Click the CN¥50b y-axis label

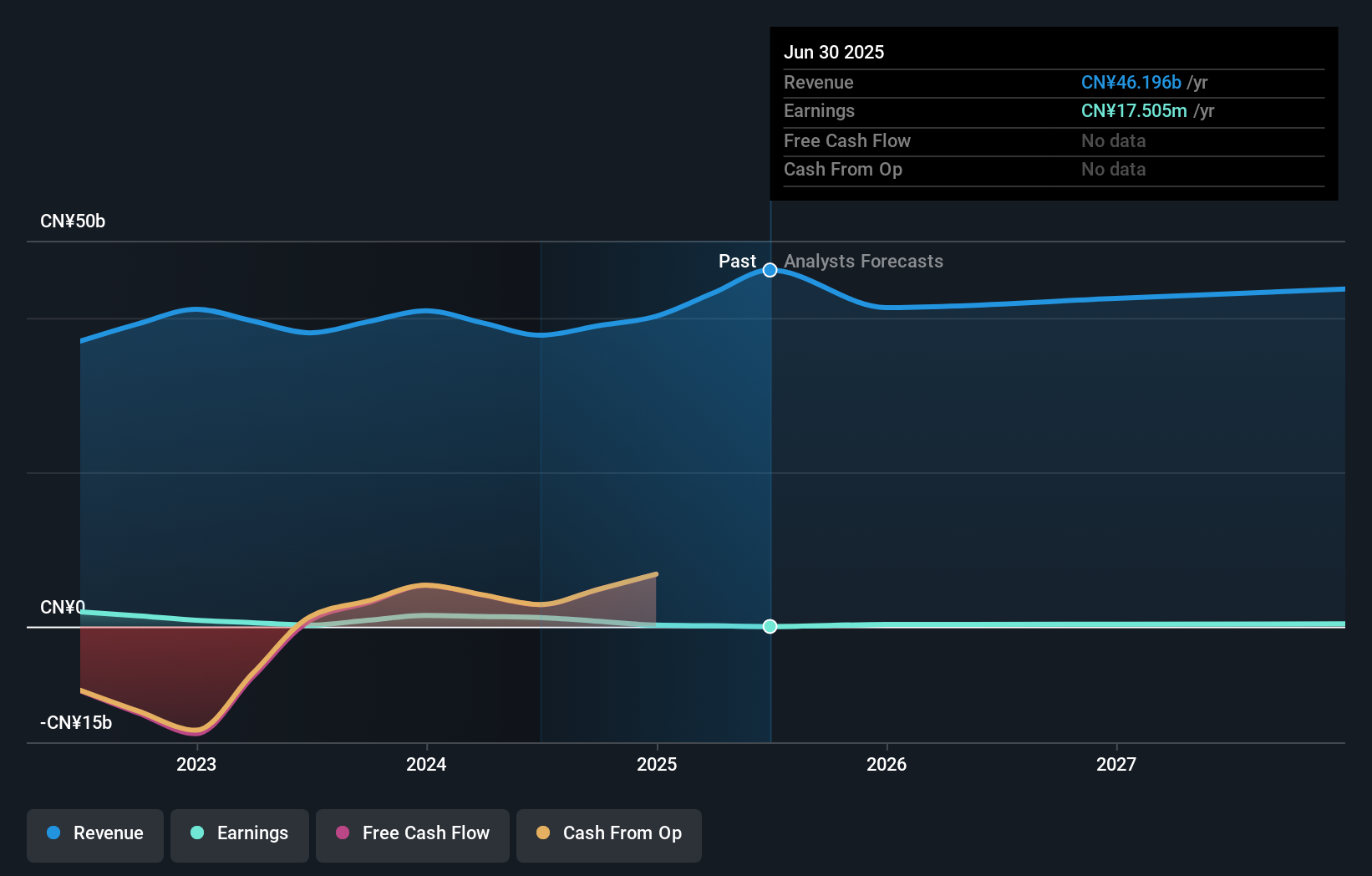73,222
